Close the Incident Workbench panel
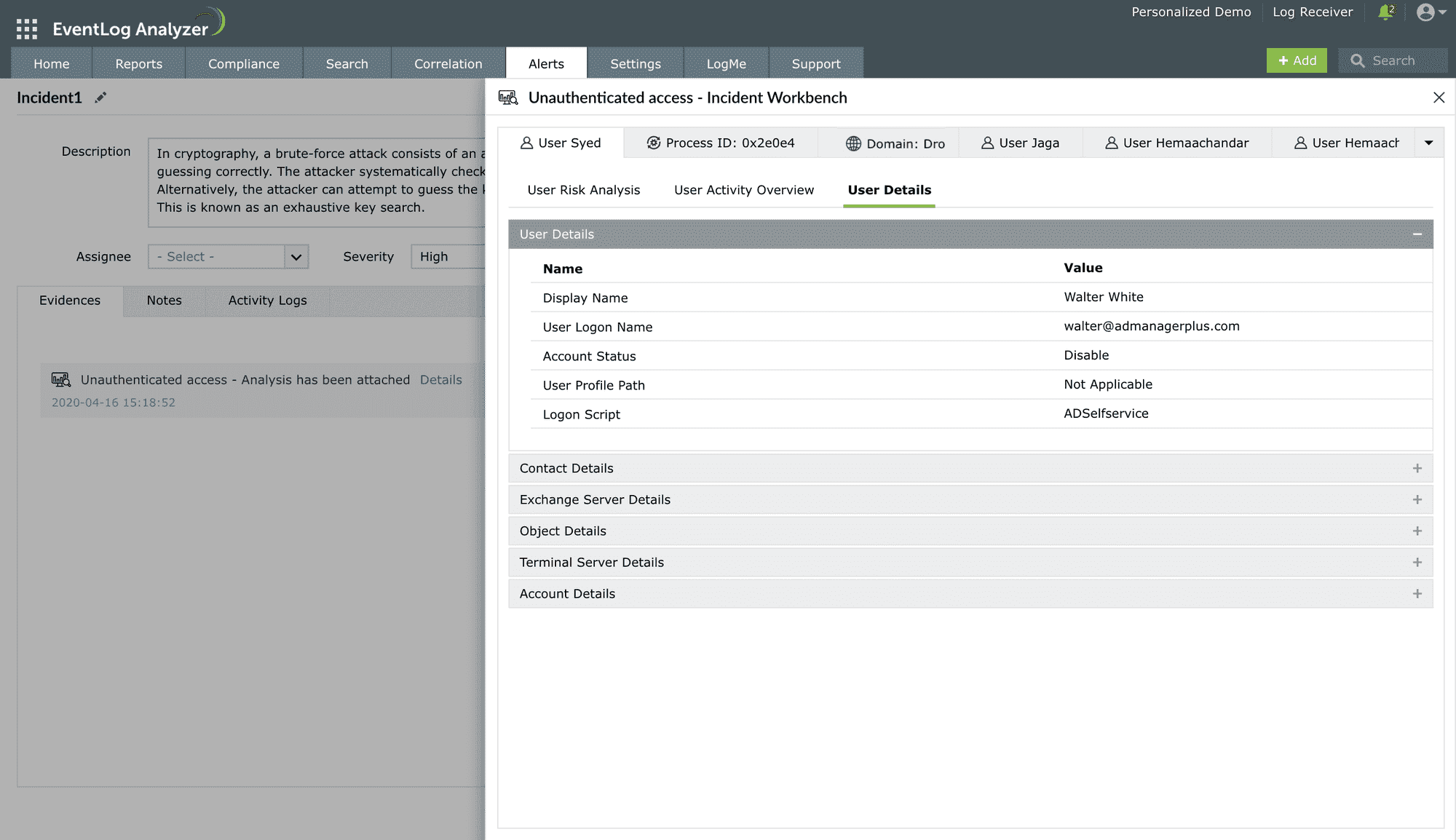This screenshot has height=840, width=1456. pyautogui.click(x=1439, y=98)
